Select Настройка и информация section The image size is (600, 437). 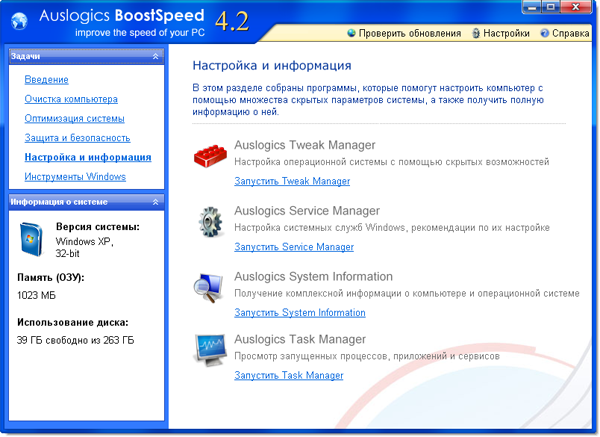click(x=88, y=157)
